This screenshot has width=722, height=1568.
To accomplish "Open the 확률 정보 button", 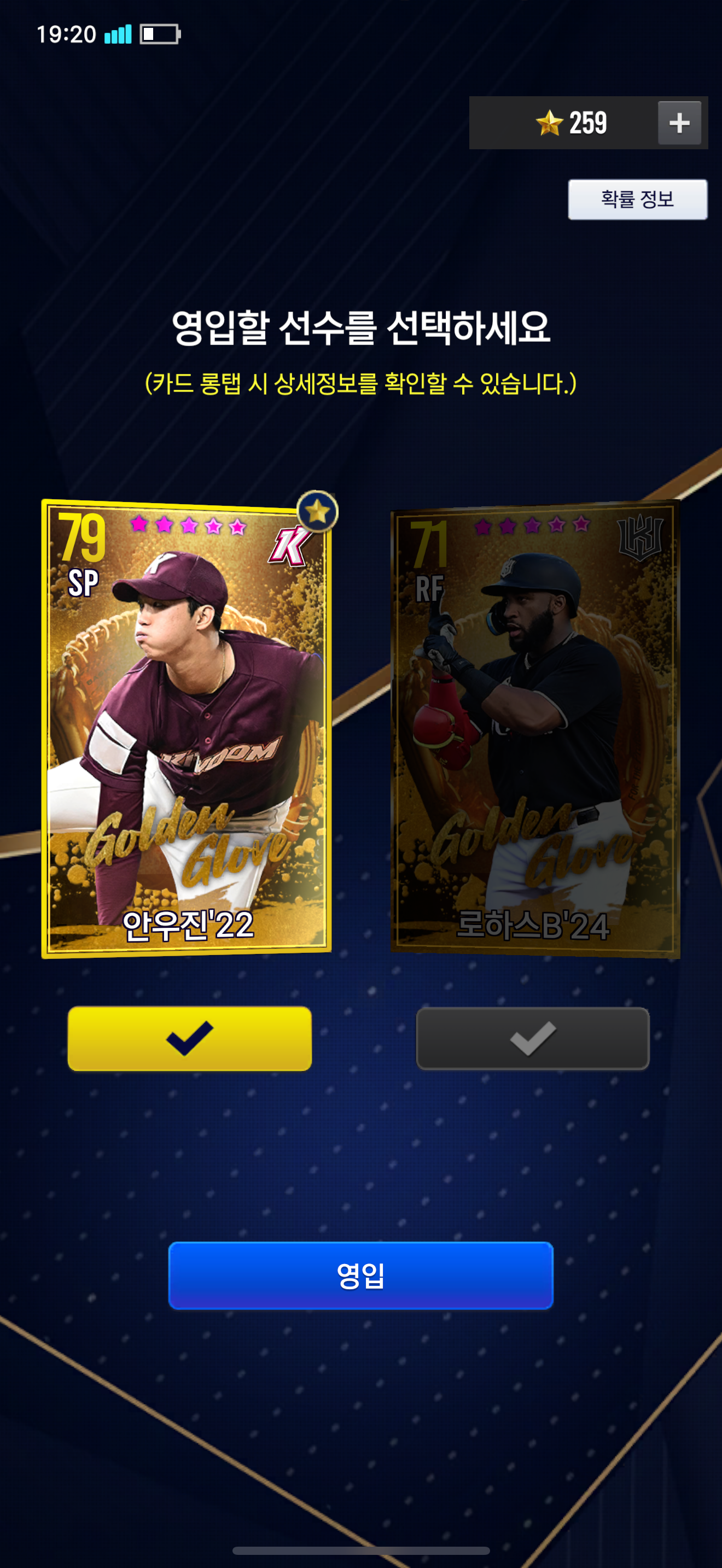I will coord(637,199).
